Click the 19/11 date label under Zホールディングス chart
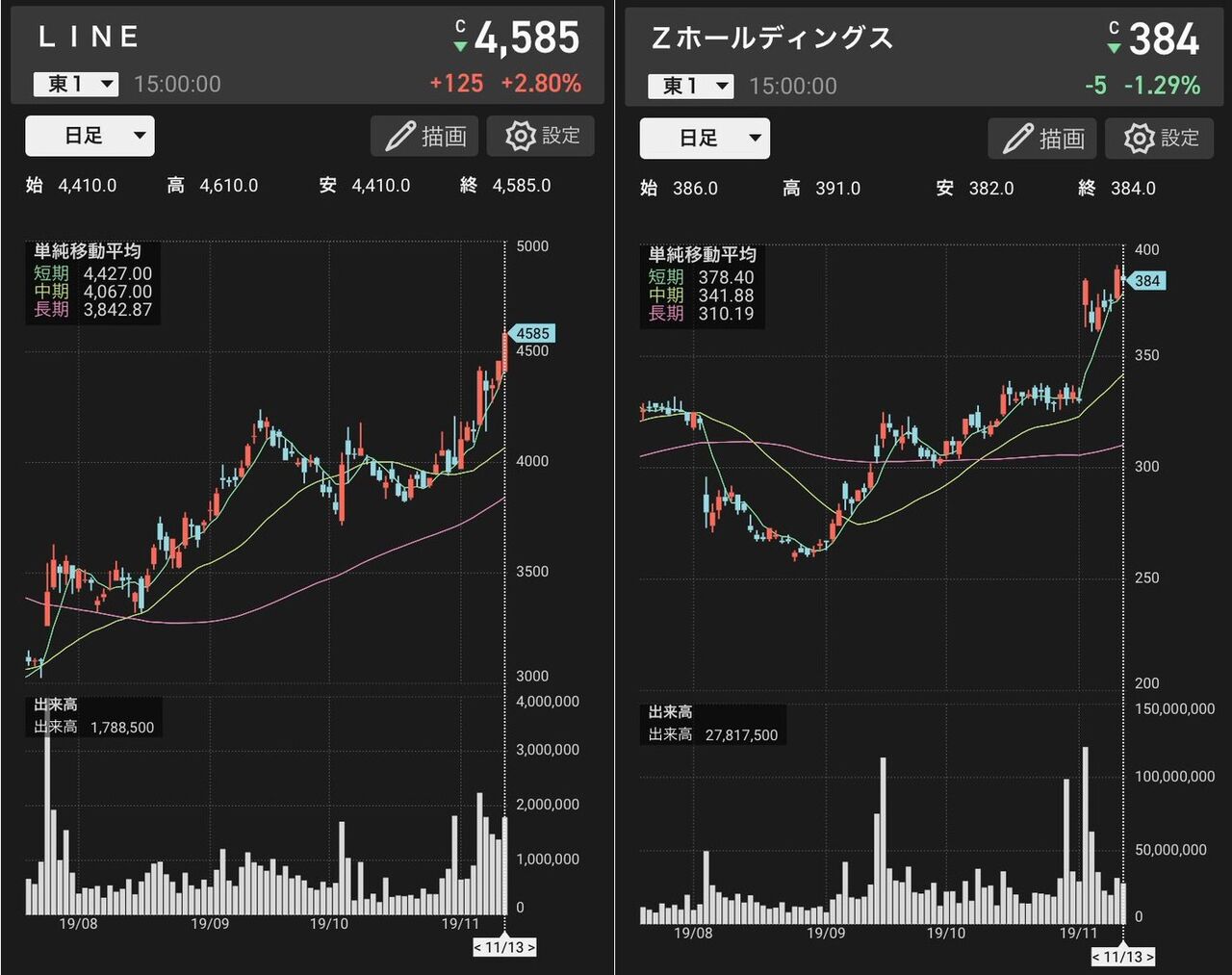Viewport: 1232px width, 975px height. click(x=1078, y=934)
